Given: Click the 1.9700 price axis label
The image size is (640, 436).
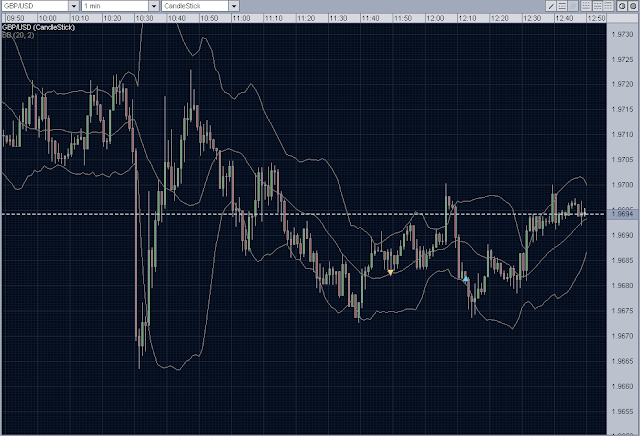Looking at the screenshot, I should [622, 185].
